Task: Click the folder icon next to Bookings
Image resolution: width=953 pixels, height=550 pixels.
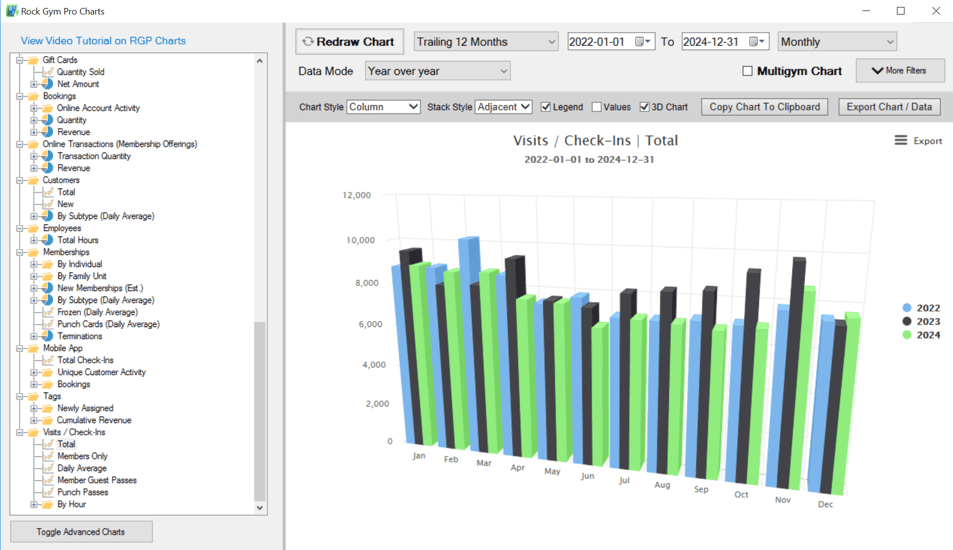Action: (33, 96)
